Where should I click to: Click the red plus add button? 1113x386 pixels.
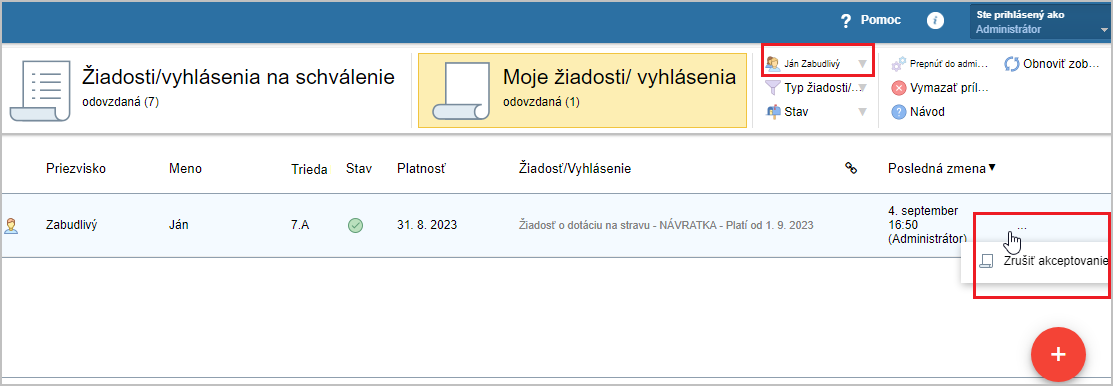(x=1058, y=355)
